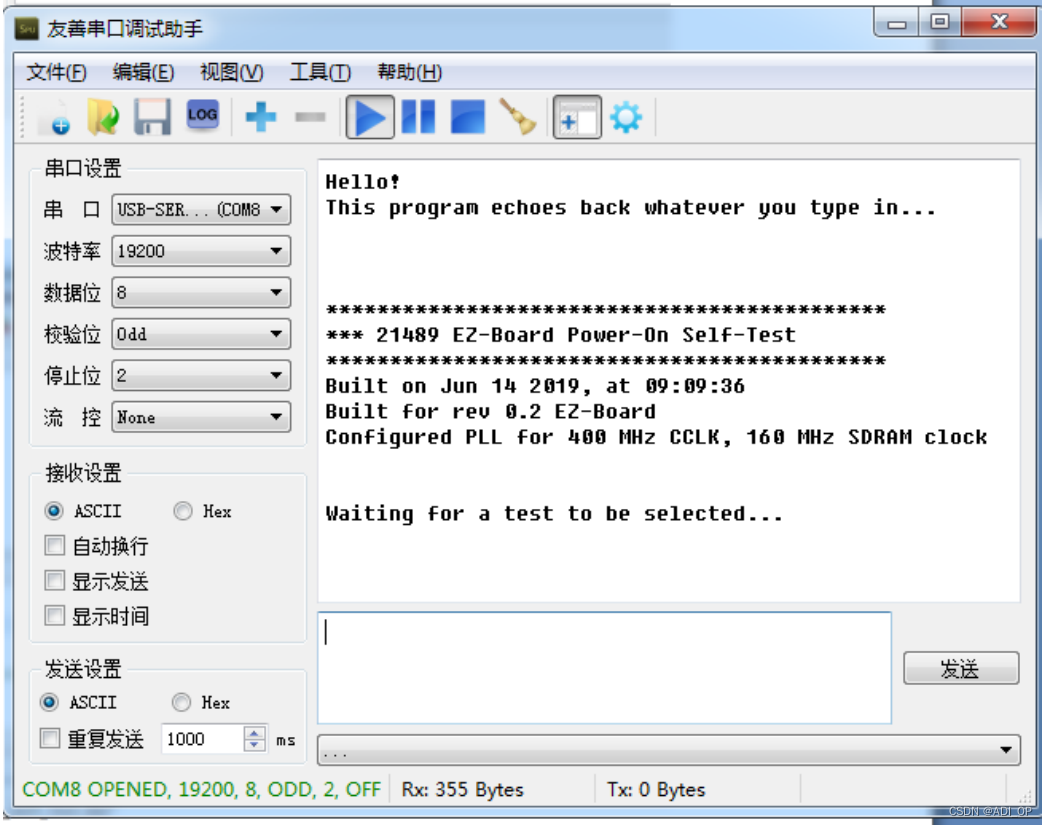
Task: Click the add-window toolbar icon
Action: pyautogui.click(x=577, y=118)
